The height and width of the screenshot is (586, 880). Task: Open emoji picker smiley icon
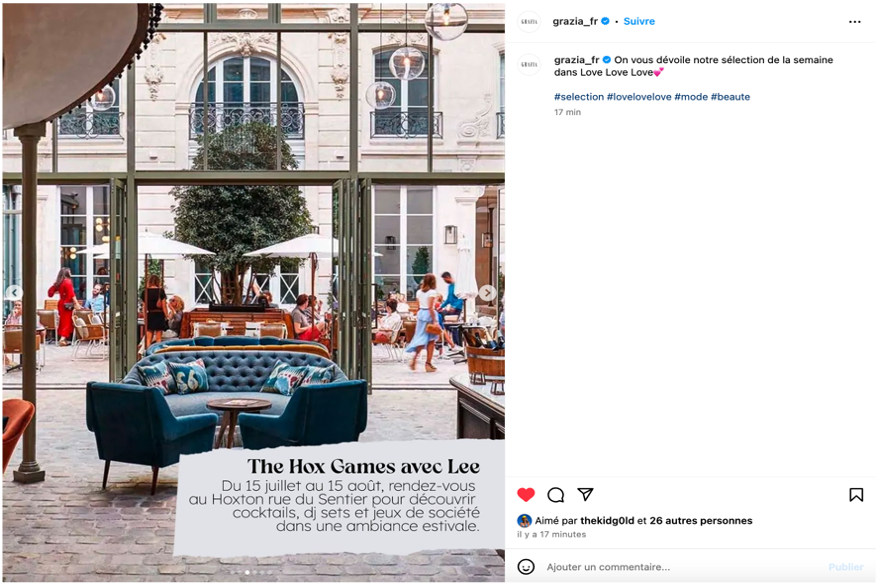[x=525, y=567]
